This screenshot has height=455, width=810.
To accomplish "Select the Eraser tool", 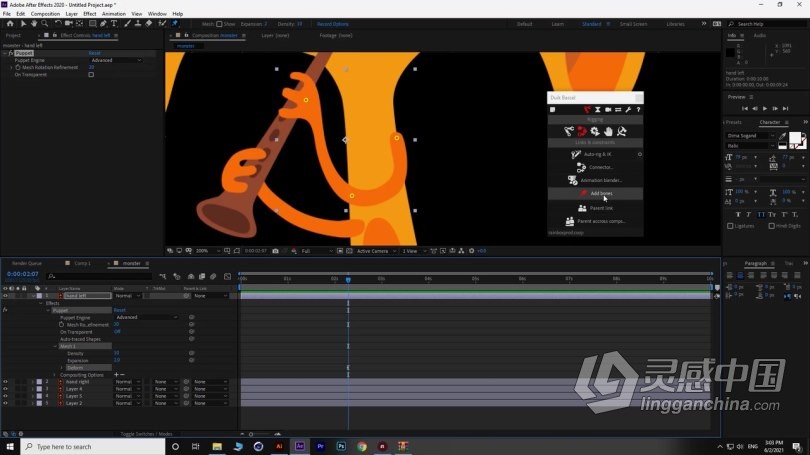I will (x=149, y=24).
